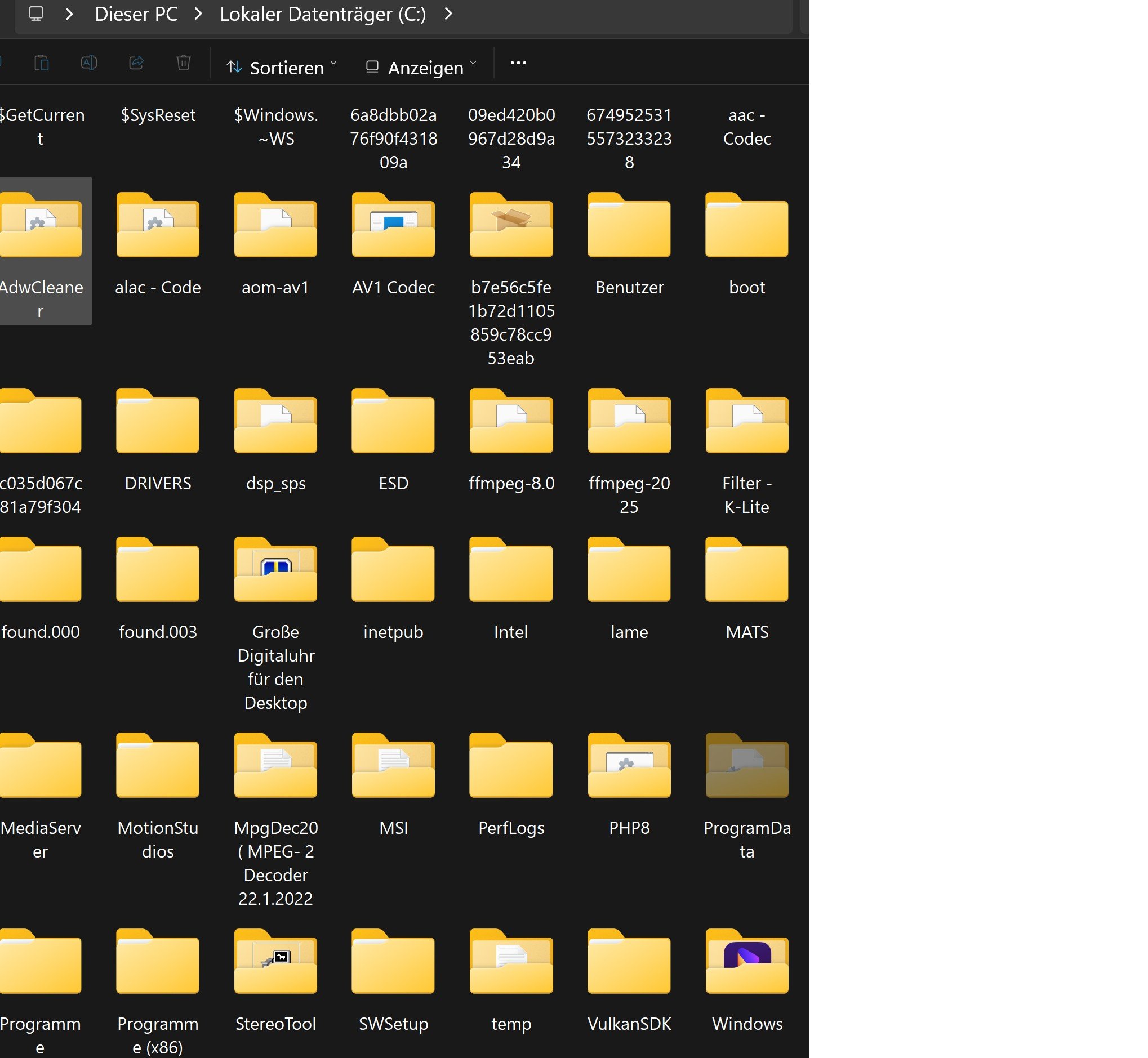
Task: Select the b7e56c5fe1b72d1105 folder icon
Action: pos(511,225)
